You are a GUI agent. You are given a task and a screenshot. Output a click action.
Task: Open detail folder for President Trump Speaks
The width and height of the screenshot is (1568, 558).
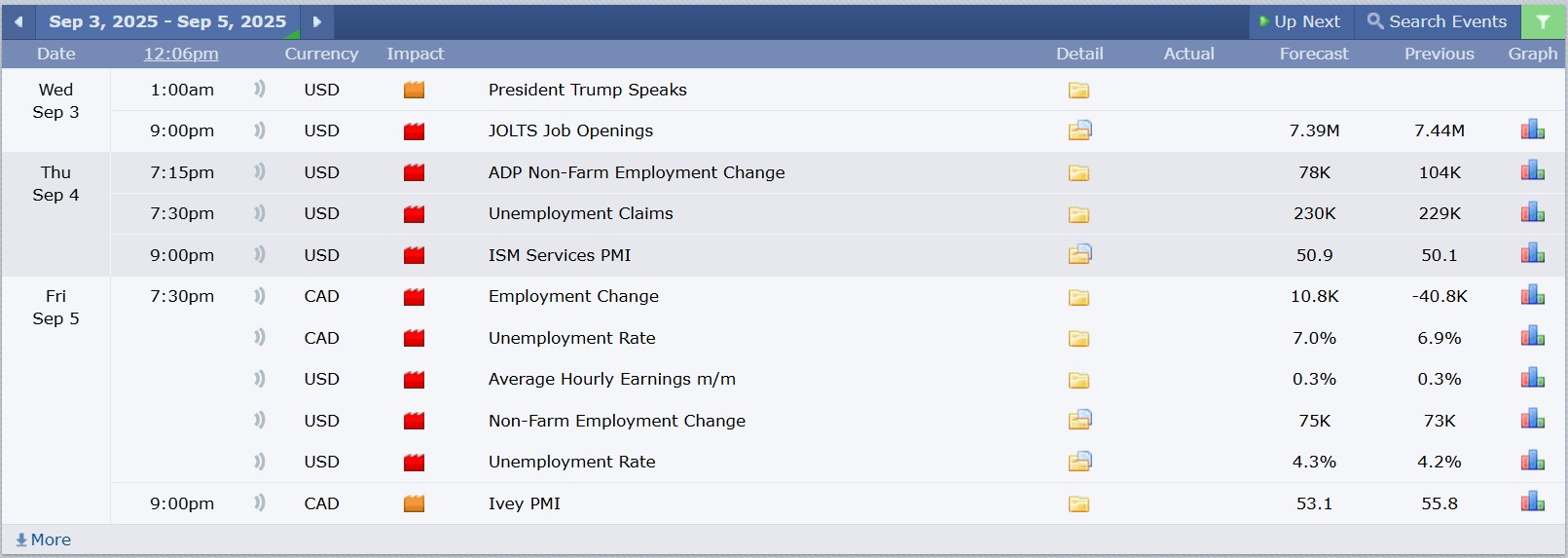(1078, 91)
